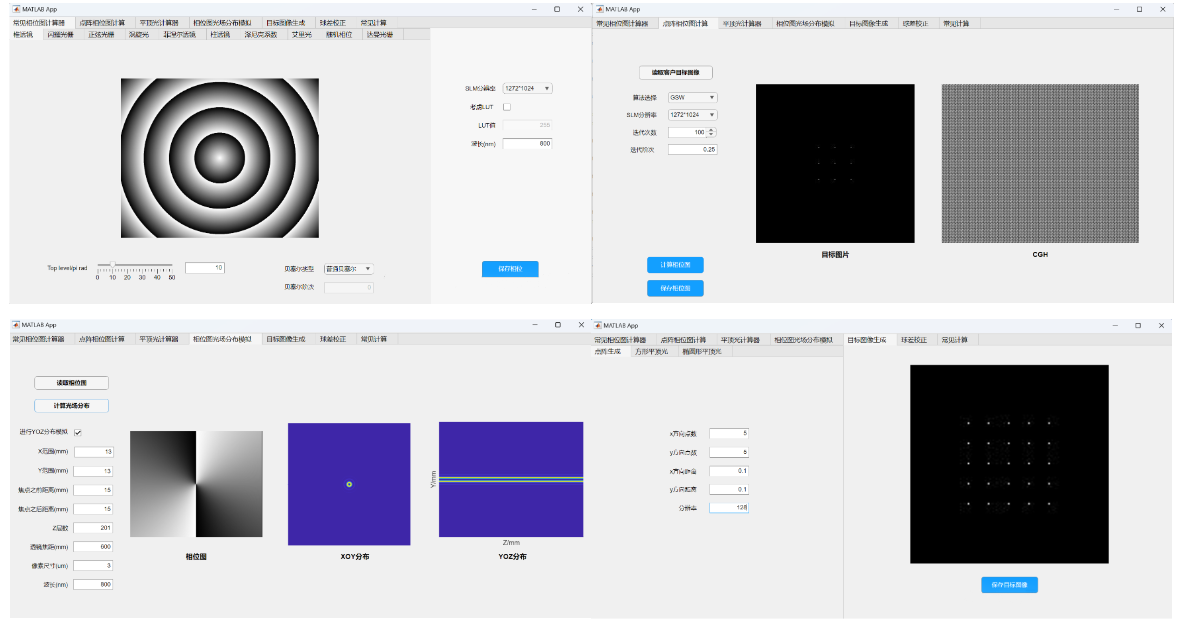Click the blue 保存相位图 button
Viewport: 1183px width, 626px height.
click(675, 288)
